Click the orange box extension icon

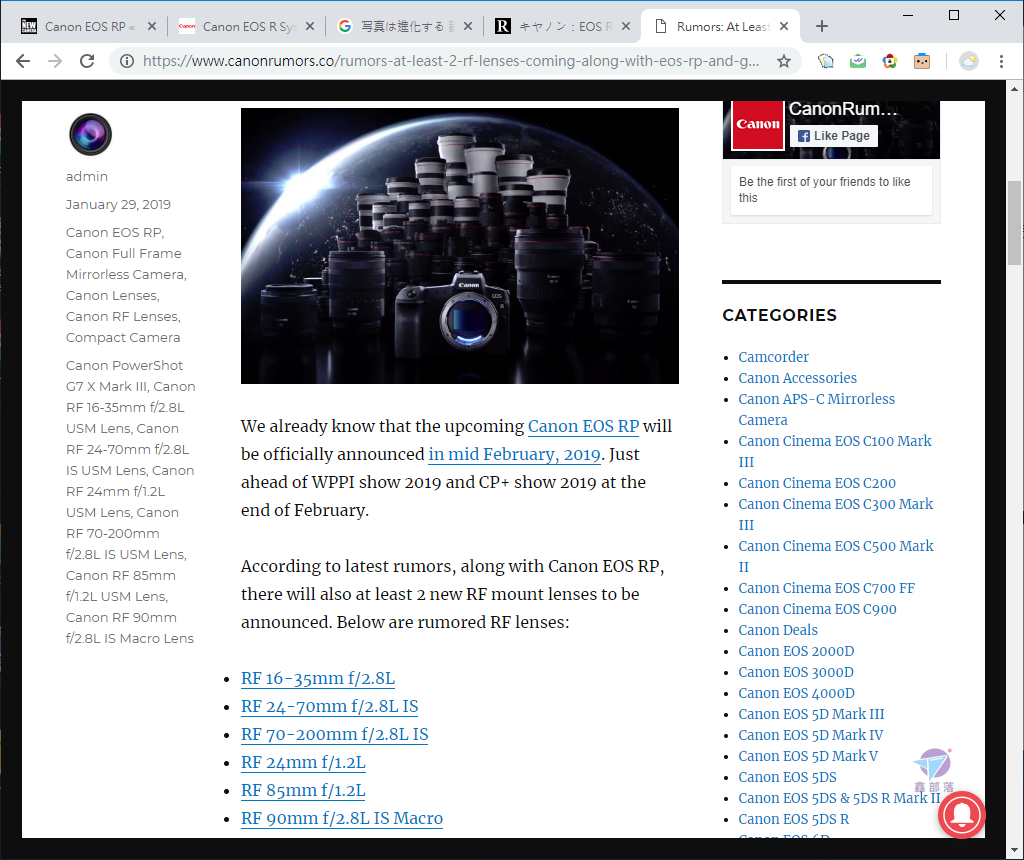(921, 61)
